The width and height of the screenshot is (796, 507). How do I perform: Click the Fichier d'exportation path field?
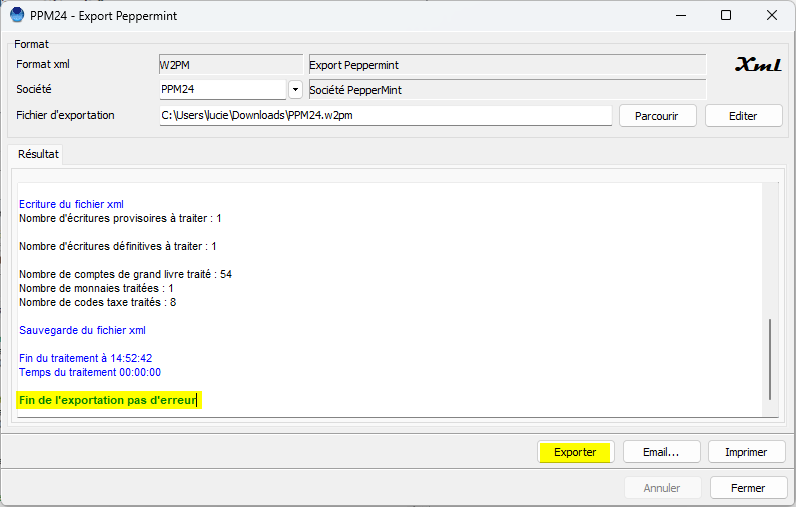(385, 115)
